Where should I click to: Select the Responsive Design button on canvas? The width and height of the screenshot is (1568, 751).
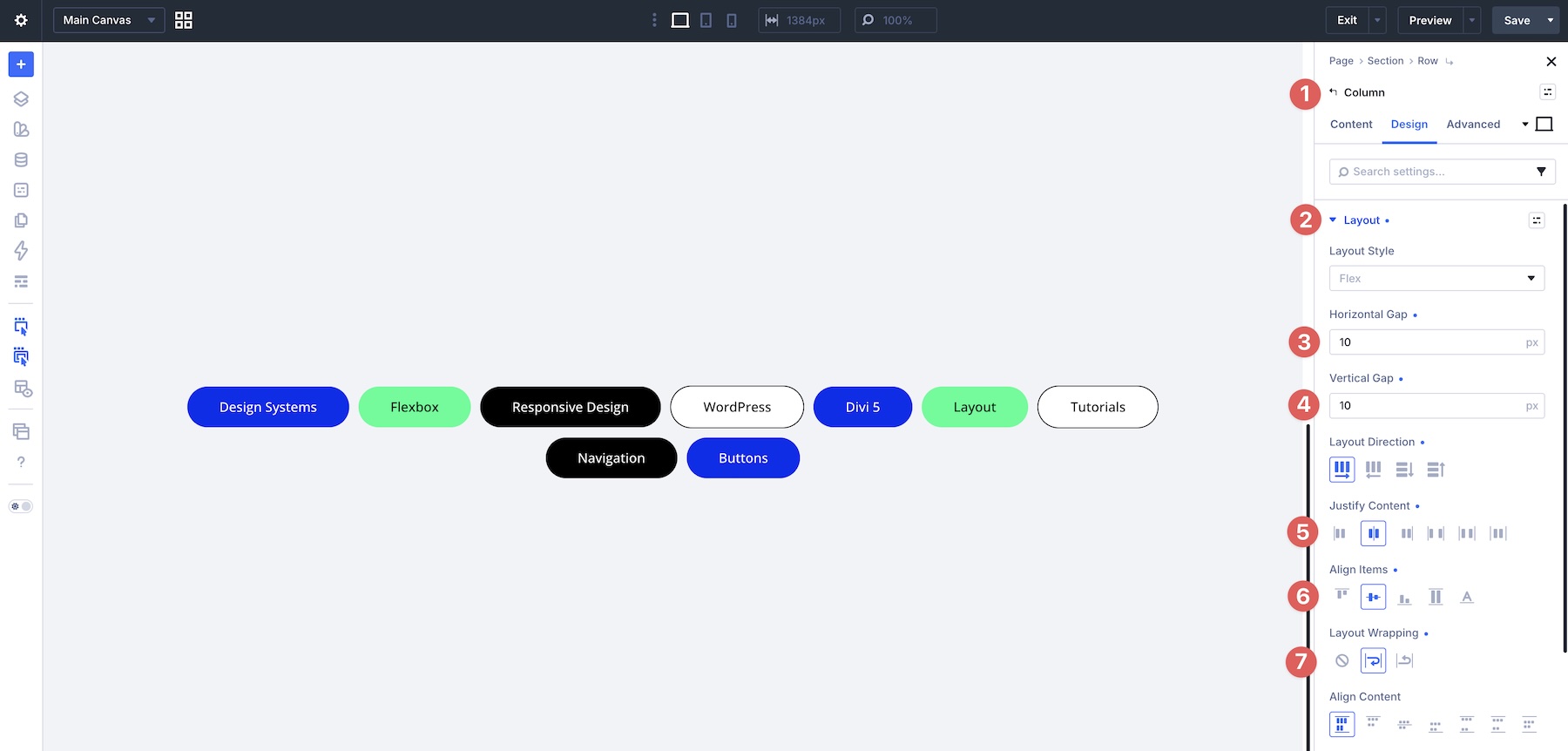pos(571,407)
